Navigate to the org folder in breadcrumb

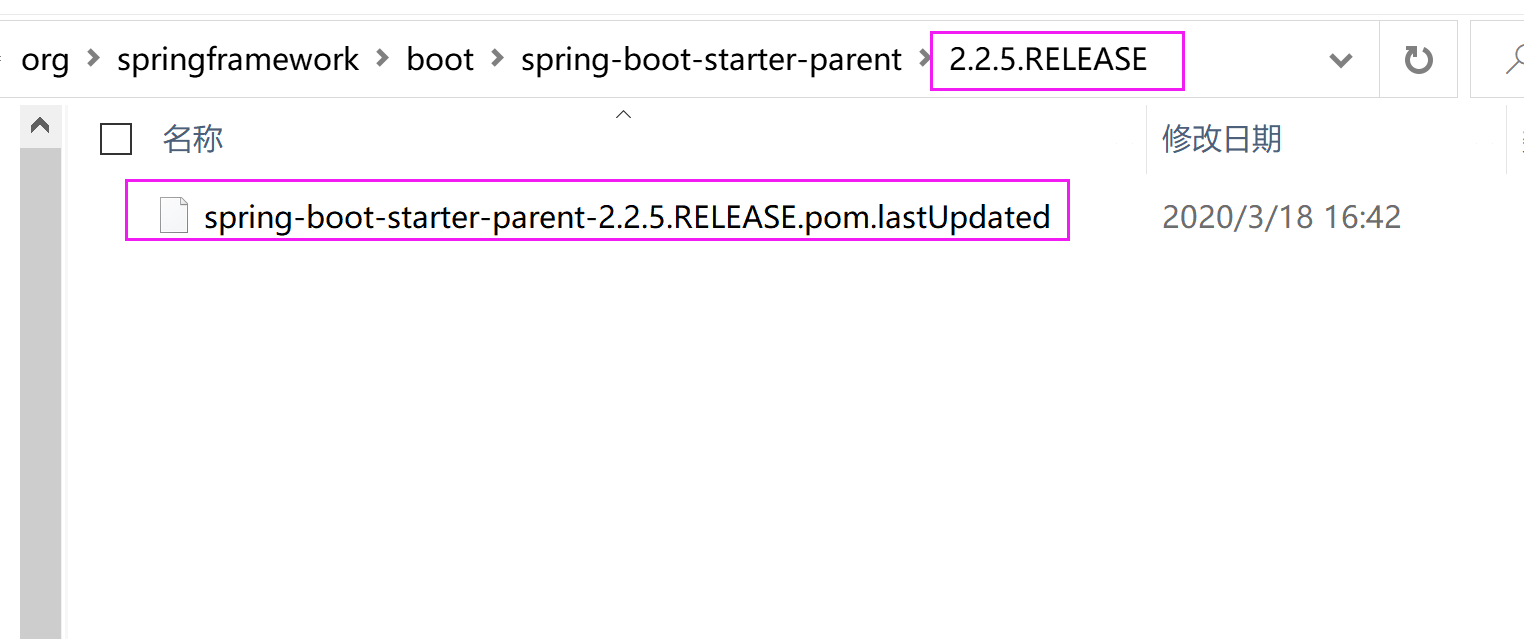pyautogui.click(x=45, y=59)
